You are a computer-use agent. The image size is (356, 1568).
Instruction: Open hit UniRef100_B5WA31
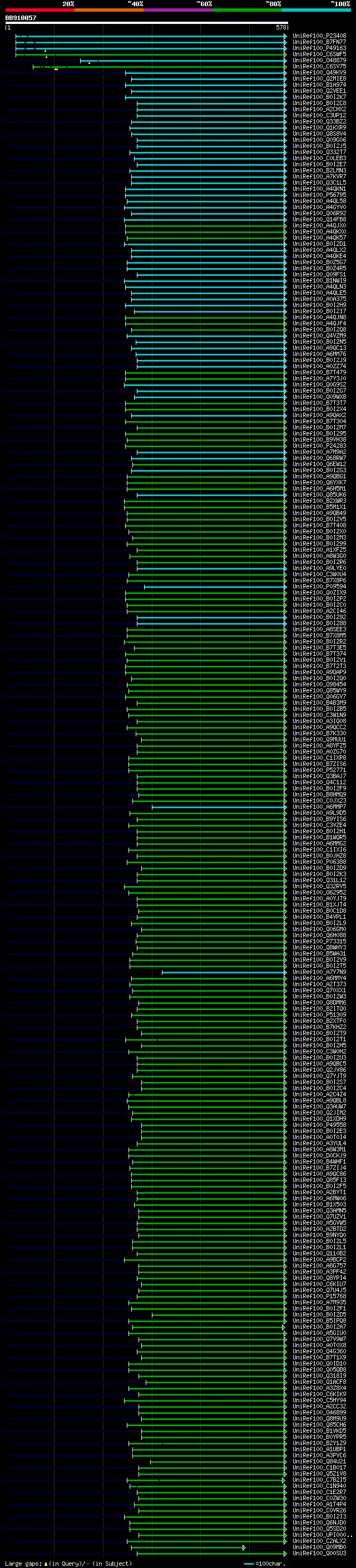point(319,954)
